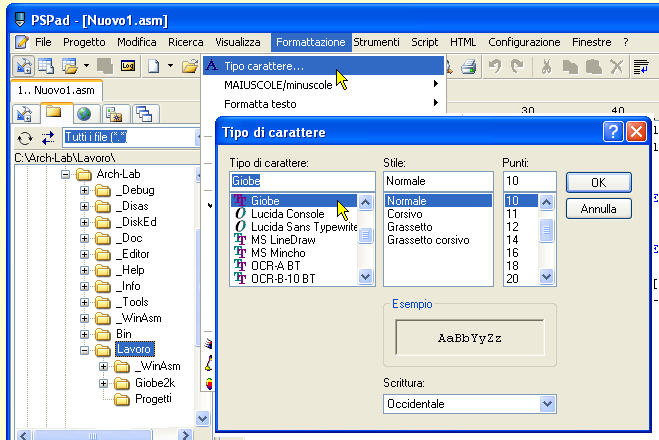Click the printer icon in toolbar
This screenshot has width=659, height=440.
point(468,66)
